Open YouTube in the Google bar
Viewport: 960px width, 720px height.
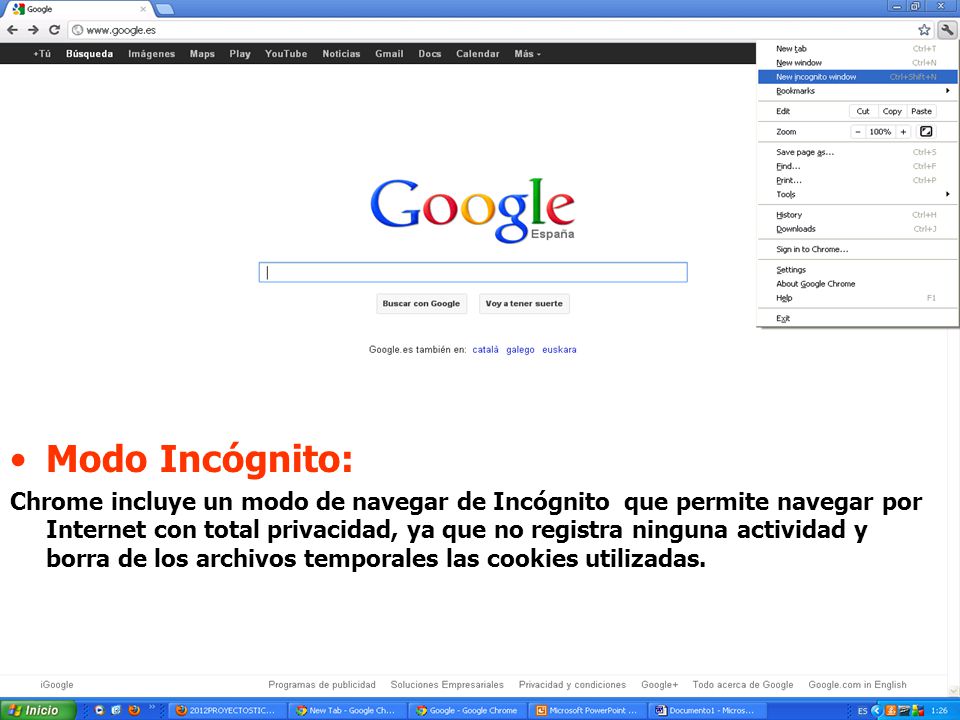[x=286, y=54]
